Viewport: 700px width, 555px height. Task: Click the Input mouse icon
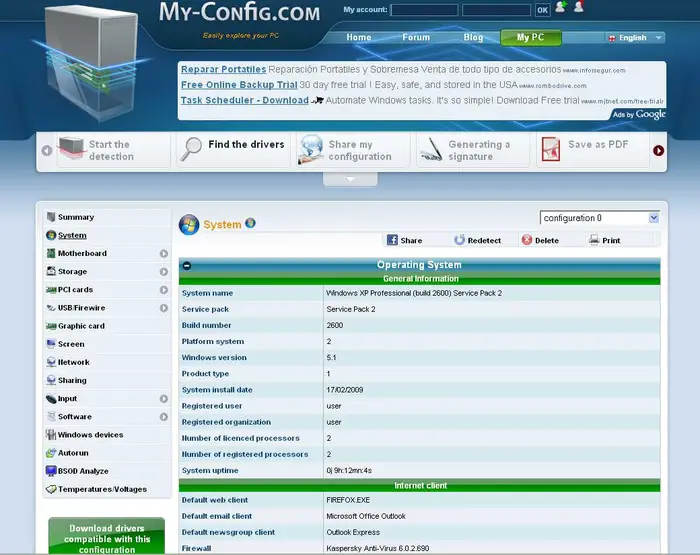(x=51, y=399)
